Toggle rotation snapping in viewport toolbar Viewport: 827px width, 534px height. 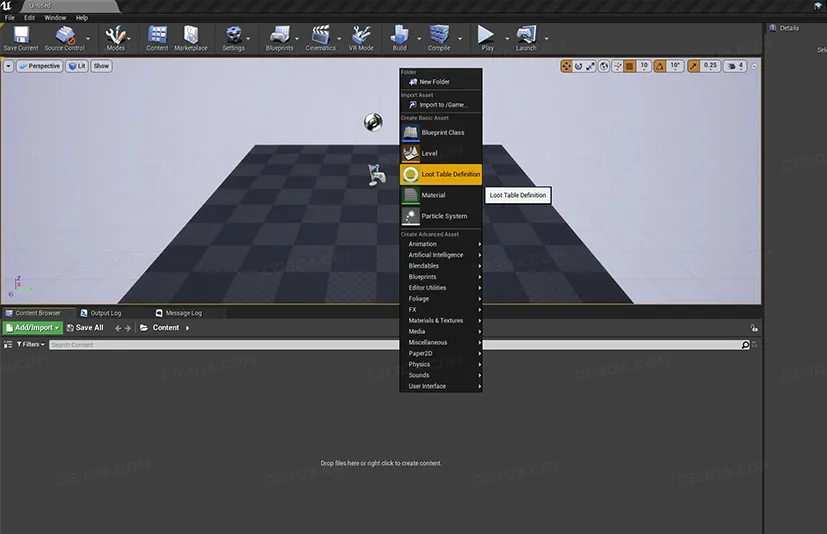coord(660,66)
